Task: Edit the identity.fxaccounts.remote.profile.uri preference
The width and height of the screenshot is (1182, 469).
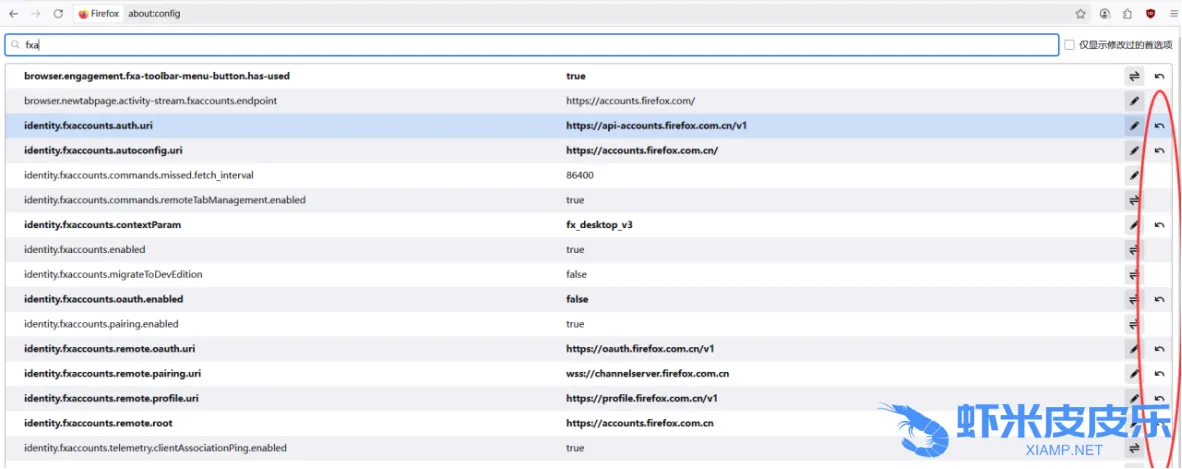Action: pos(1134,398)
